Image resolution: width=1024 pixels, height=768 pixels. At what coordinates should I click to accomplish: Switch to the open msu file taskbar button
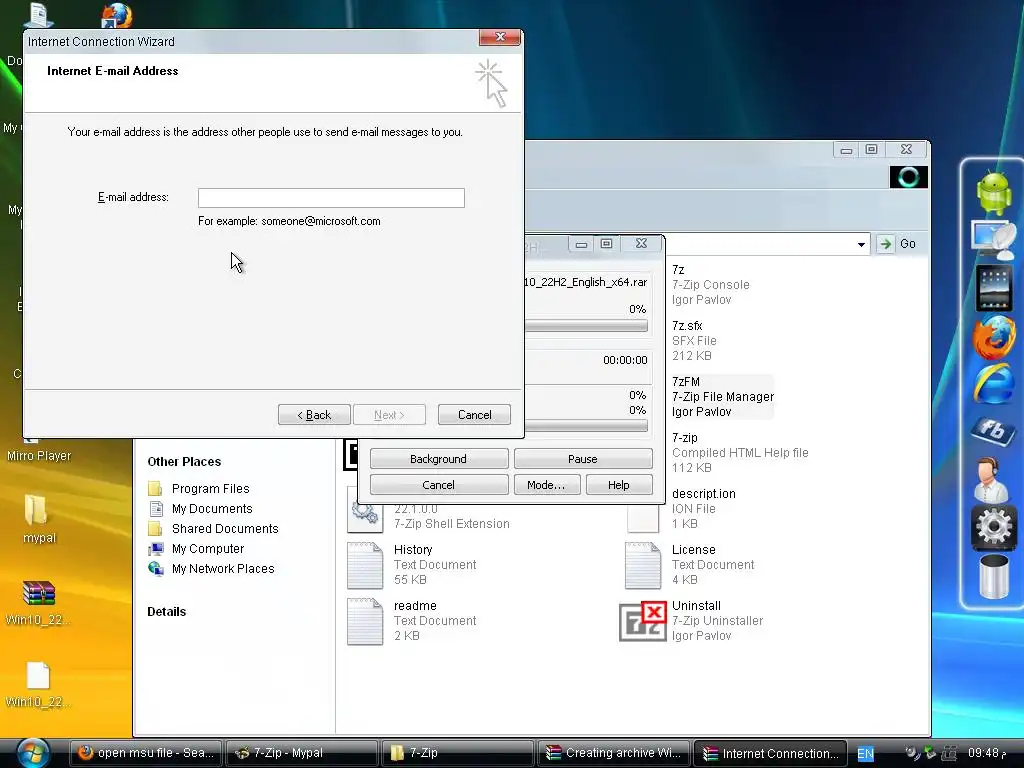click(x=146, y=753)
